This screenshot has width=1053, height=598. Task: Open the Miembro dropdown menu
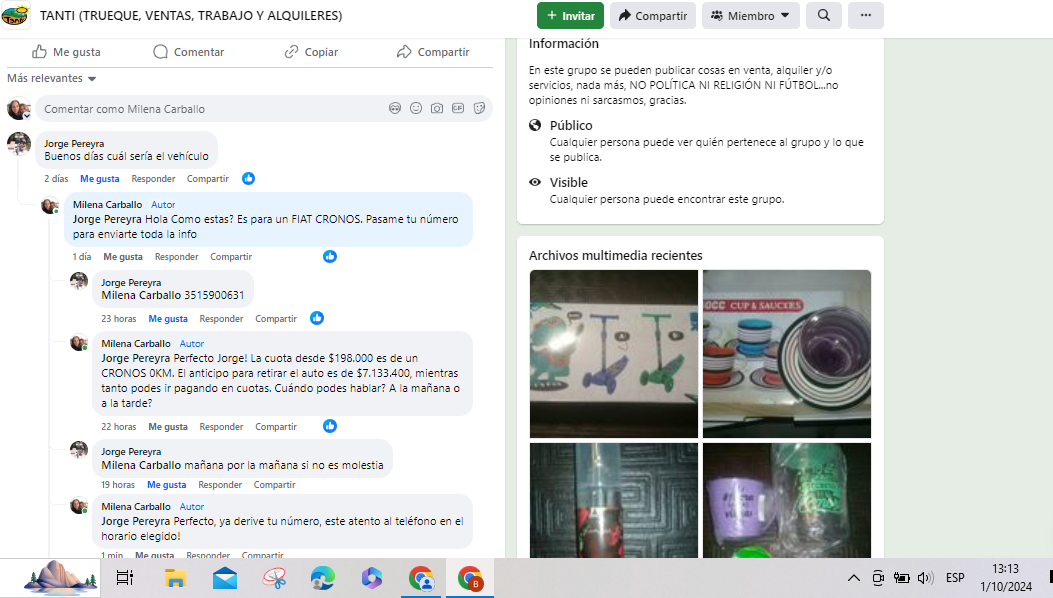750,16
